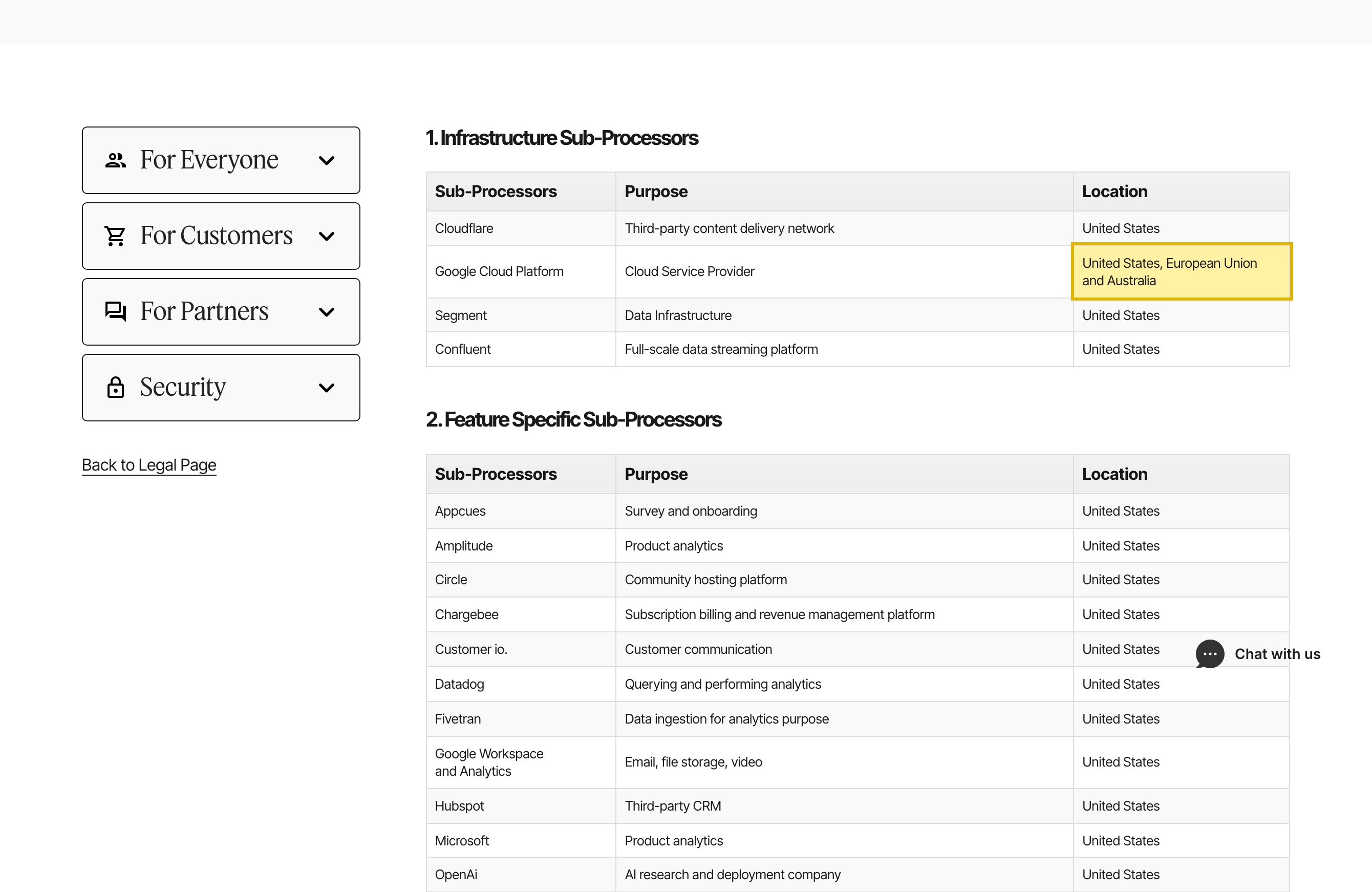The height and width of the screenshot is (892, 1372).
Task: Open the Security menu label
Action: [x=183, y=387]
